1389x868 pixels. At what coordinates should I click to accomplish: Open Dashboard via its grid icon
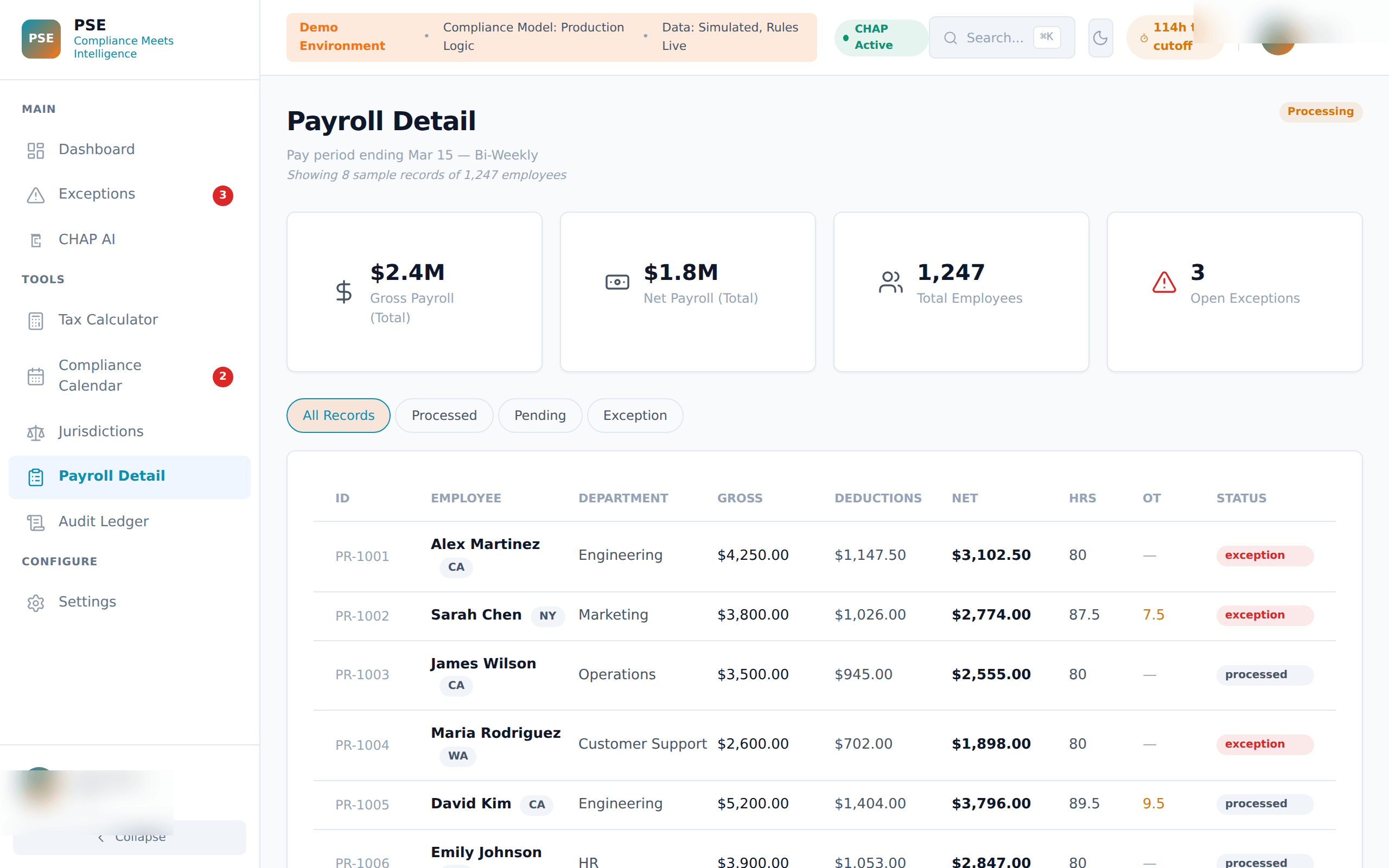(x=36, y=150)
